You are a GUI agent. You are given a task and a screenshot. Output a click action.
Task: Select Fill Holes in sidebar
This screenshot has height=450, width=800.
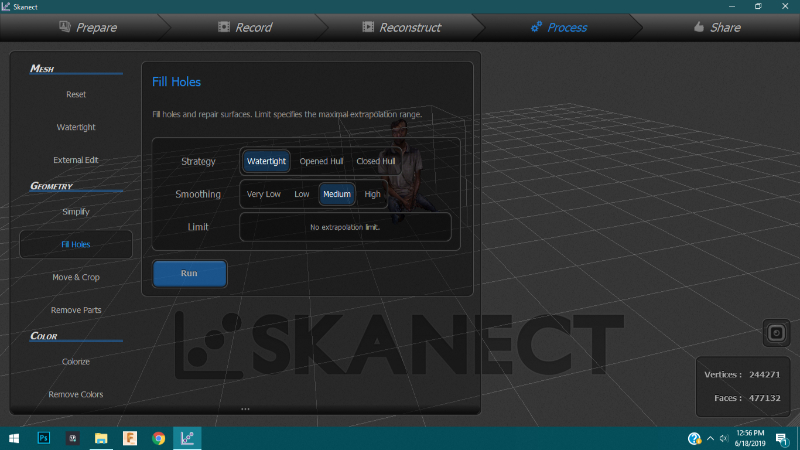(x=76, y=244)
